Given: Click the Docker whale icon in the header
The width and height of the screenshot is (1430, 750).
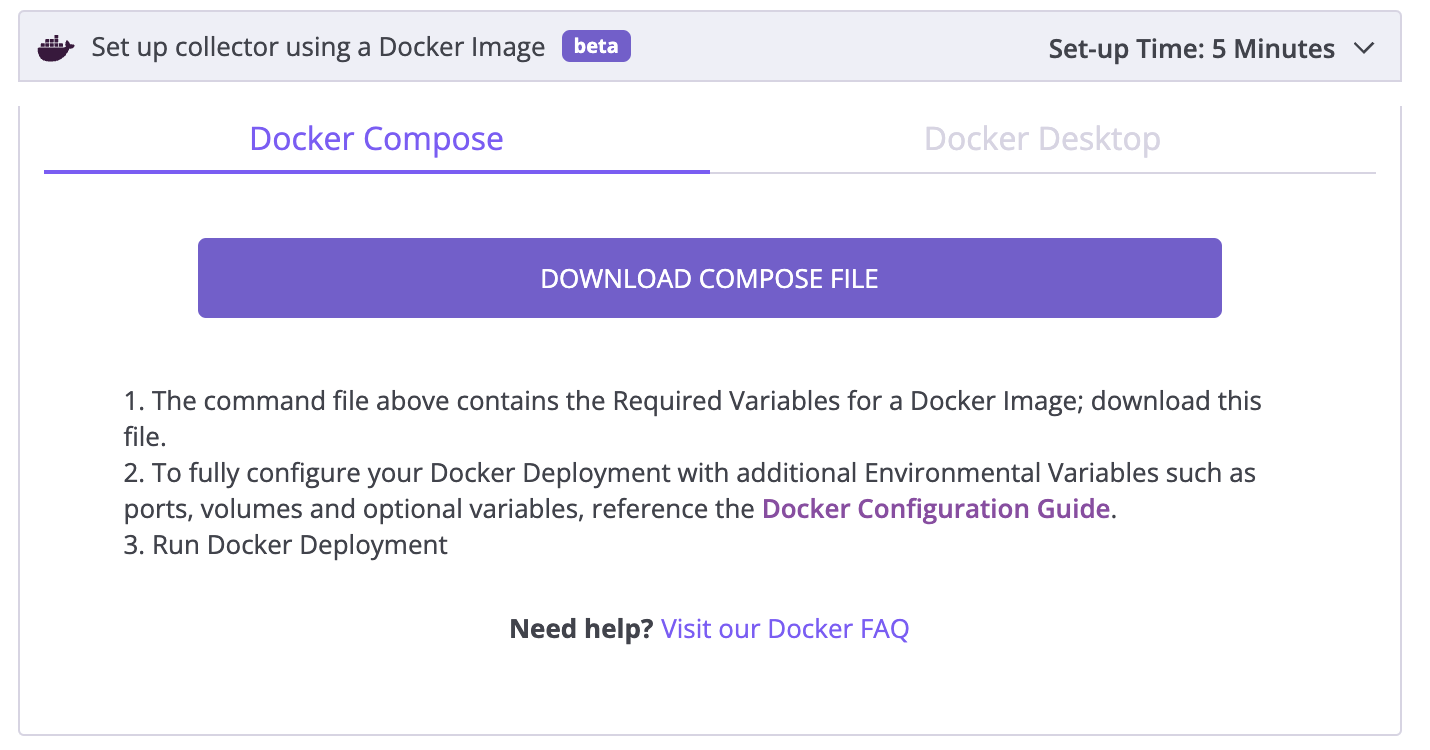Looking at the screenshot, I should [x=55, y=46].
